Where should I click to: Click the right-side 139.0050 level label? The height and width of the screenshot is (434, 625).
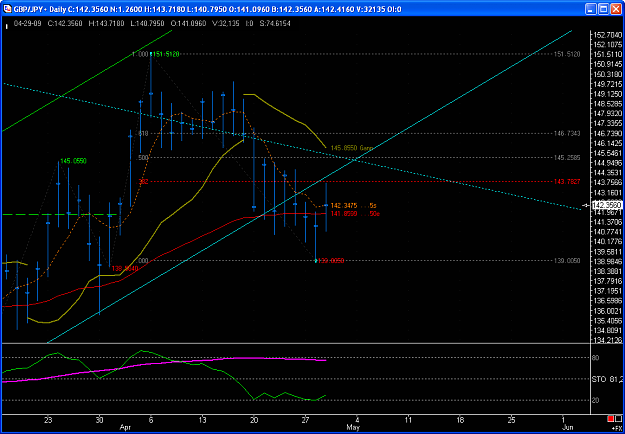click(567, 261)
